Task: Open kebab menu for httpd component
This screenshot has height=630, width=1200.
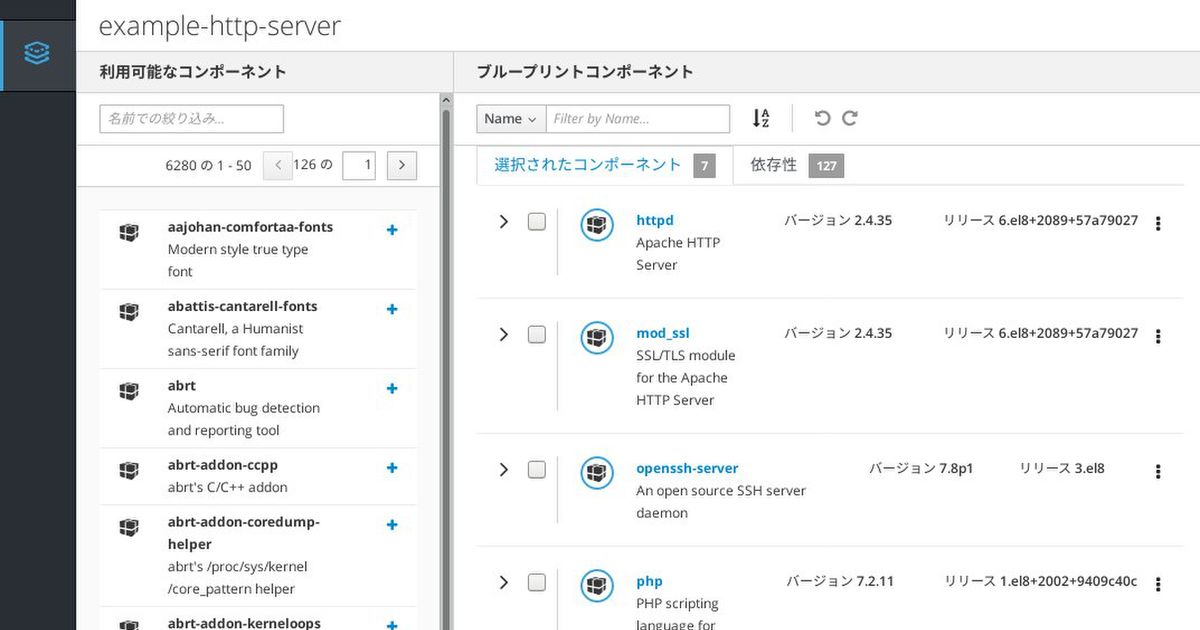Action: [1158, 223]
